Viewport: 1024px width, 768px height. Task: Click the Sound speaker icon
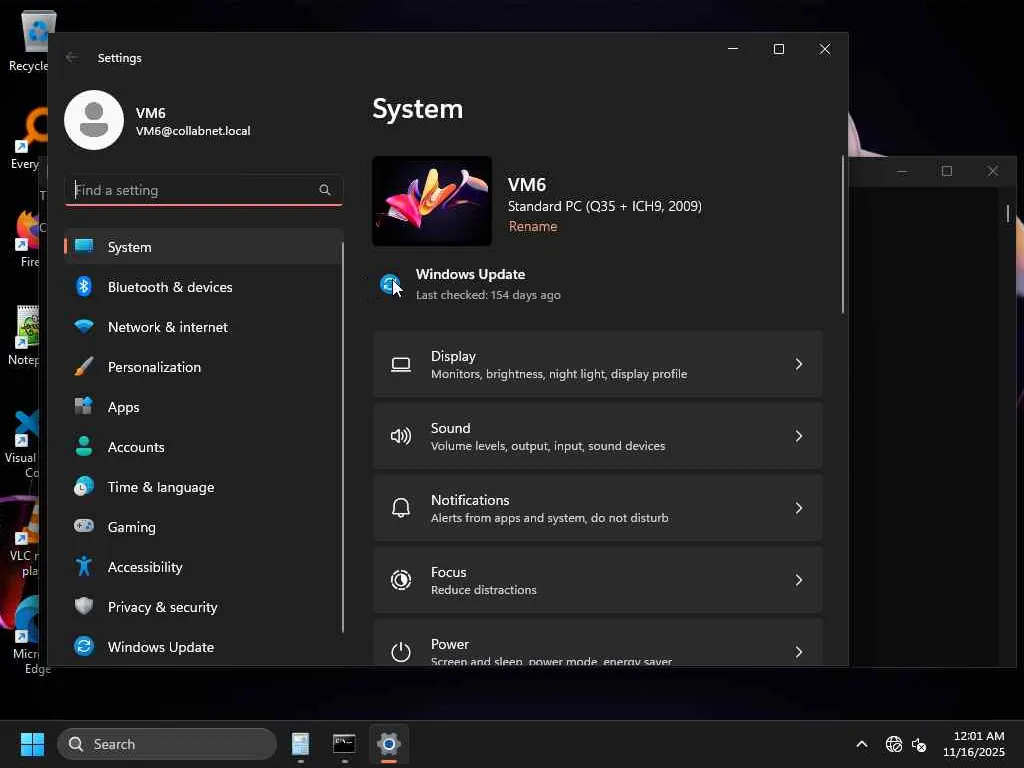pos(401,436)
